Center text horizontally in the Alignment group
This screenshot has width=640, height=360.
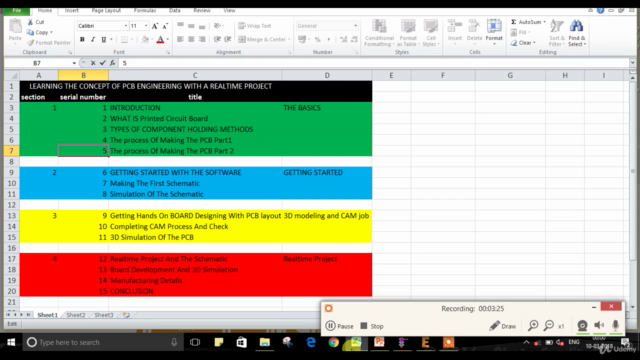(191, 39)
